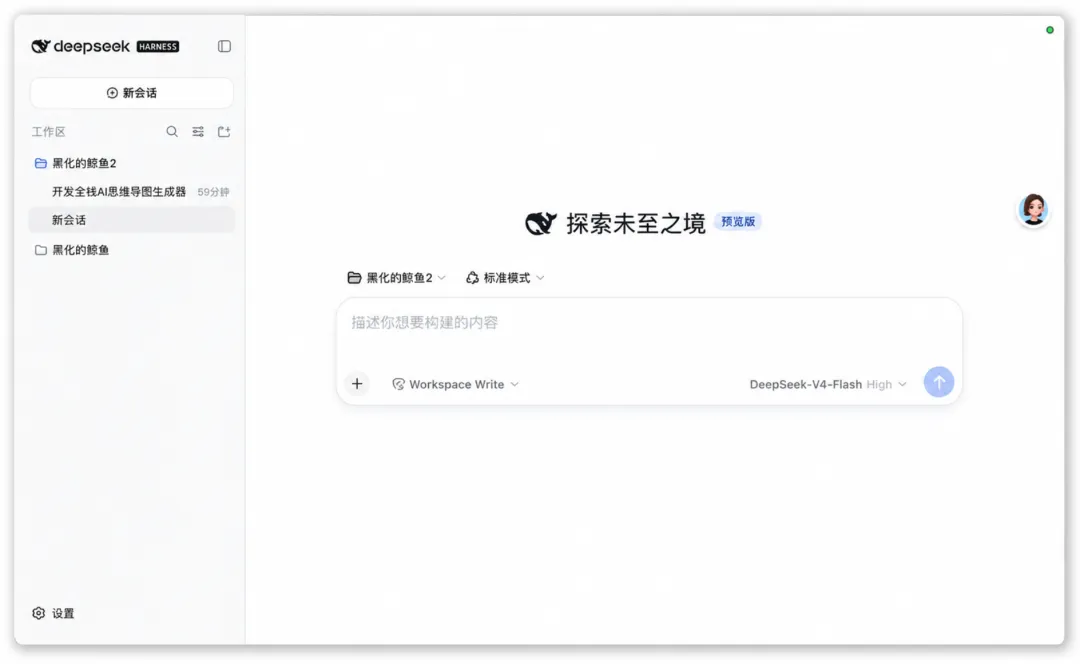1080x664 pixels.
Task: Click the 预览版 preview badge
Action: [738, 222]
